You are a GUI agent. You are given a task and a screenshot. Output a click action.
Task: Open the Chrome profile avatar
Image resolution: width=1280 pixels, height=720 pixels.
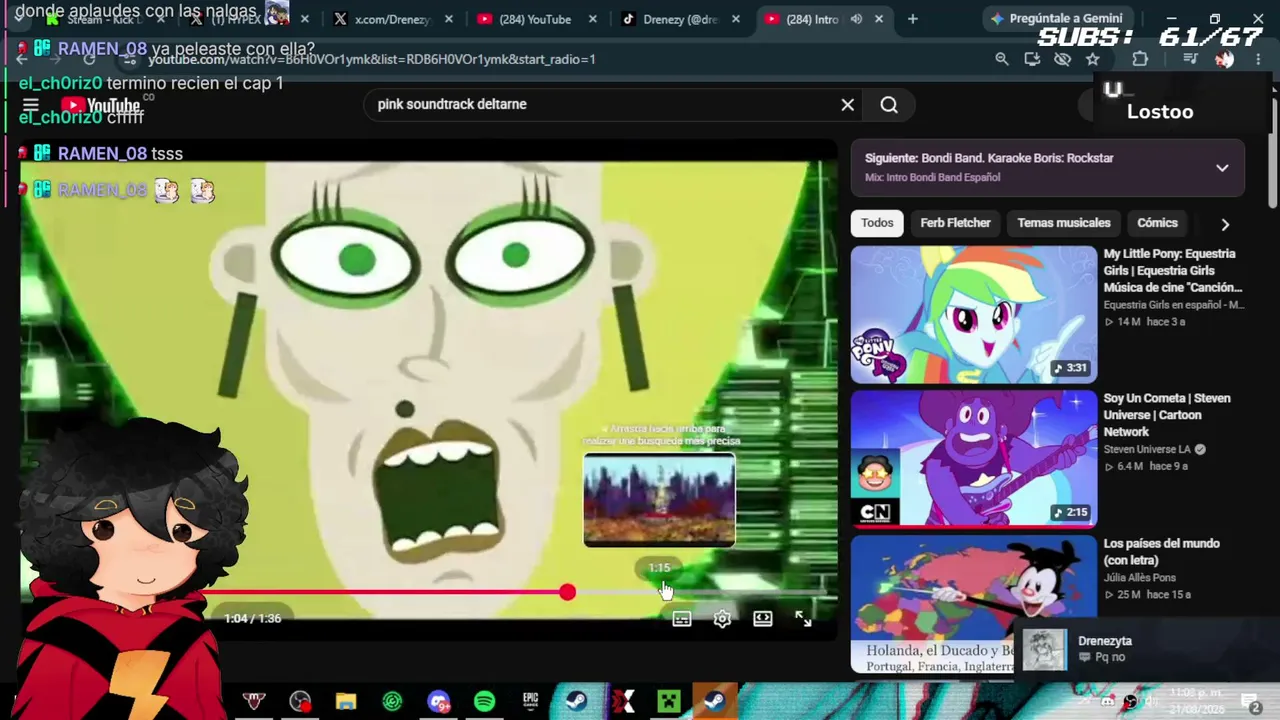point(1224,59)
